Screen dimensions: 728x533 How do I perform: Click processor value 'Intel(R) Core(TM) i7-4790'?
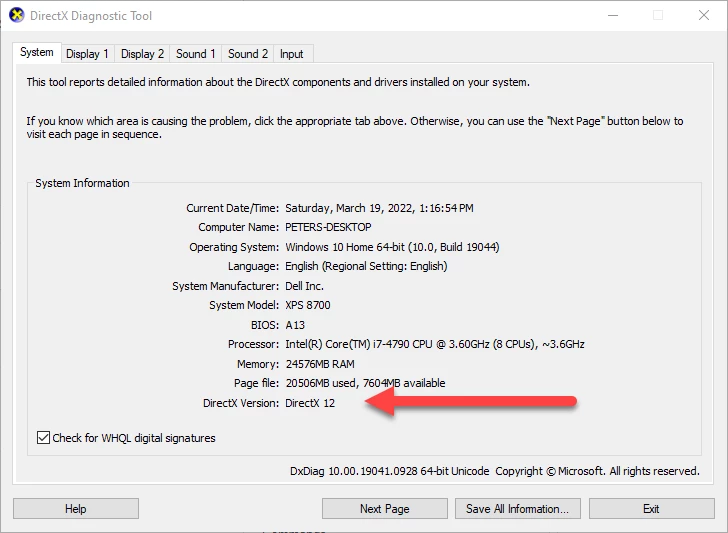347,344
